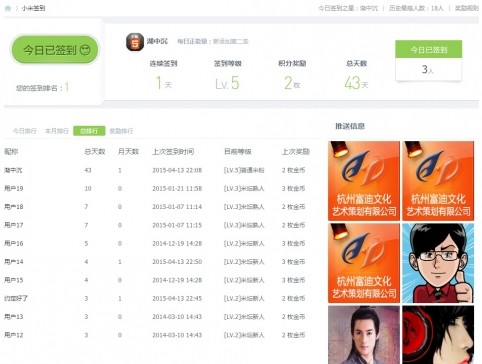Click the big green 今日已签到 smiley button
Image resolution: width=482 pixels, height=364 pixels.
pyautogui.click(x=56, y=50)
